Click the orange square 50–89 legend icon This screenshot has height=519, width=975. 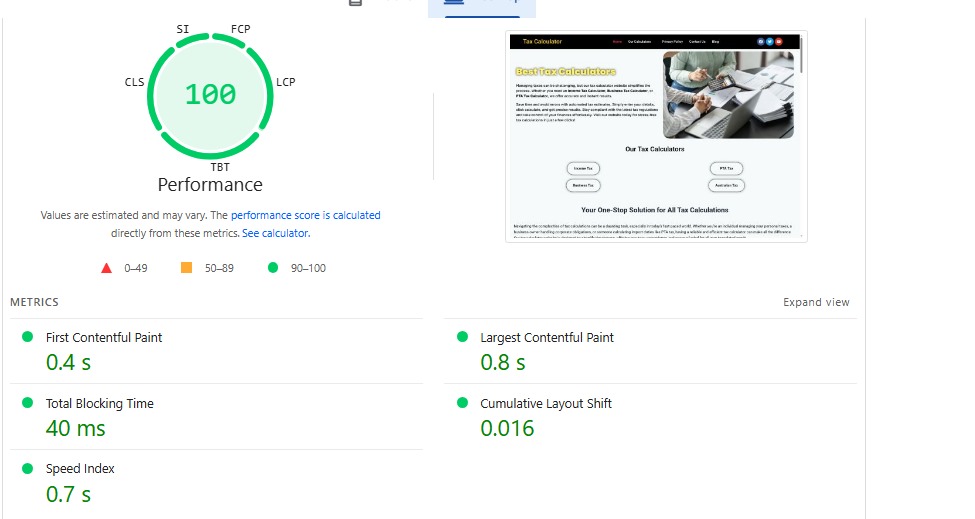pyautogui.click(x=186, y=268)
